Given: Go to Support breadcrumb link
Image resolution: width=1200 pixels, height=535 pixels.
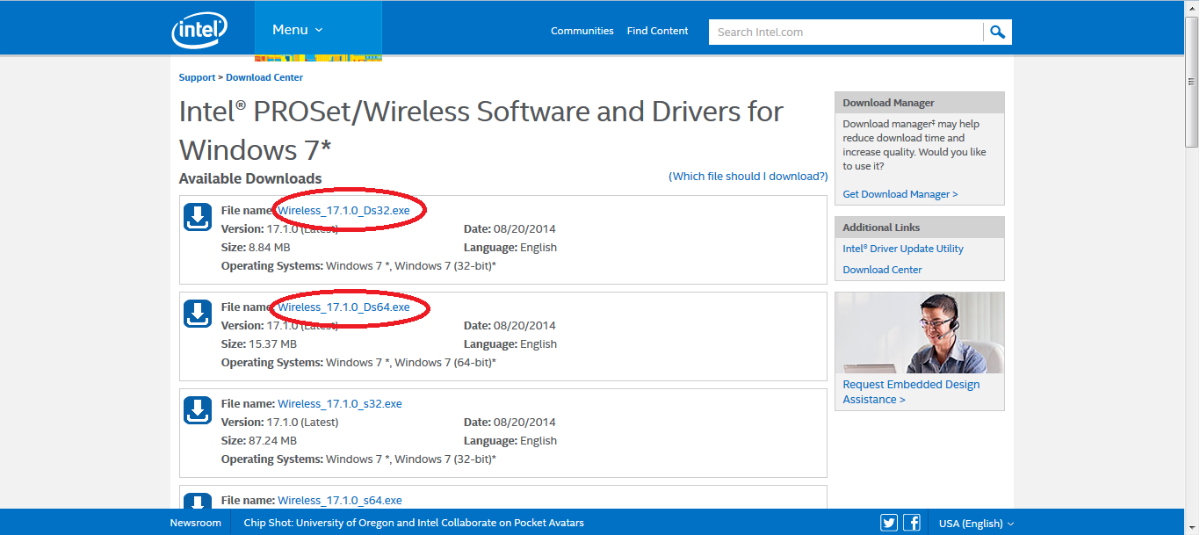Looking at the screenshot, I should (x=196, y=78).
